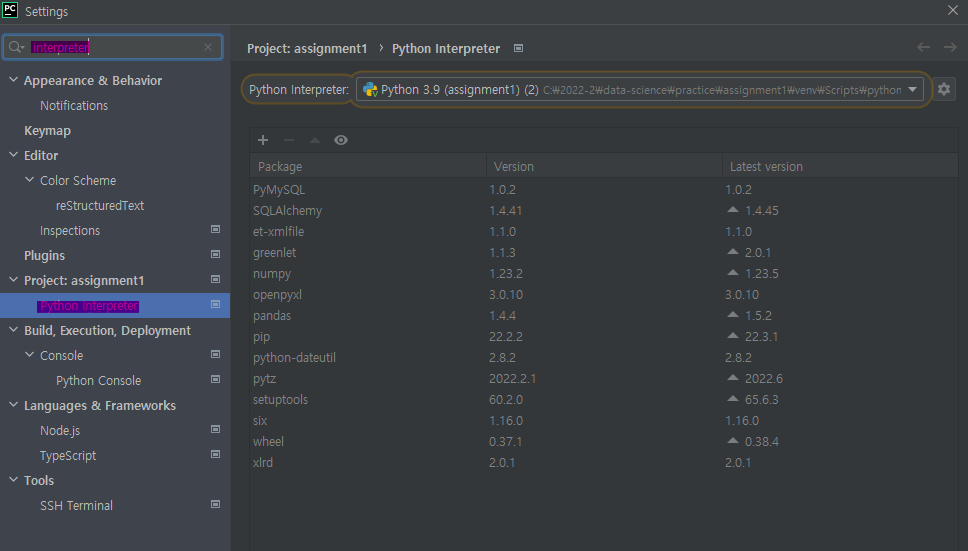Collapse the Appearance & Behavior section

[14, 80]
